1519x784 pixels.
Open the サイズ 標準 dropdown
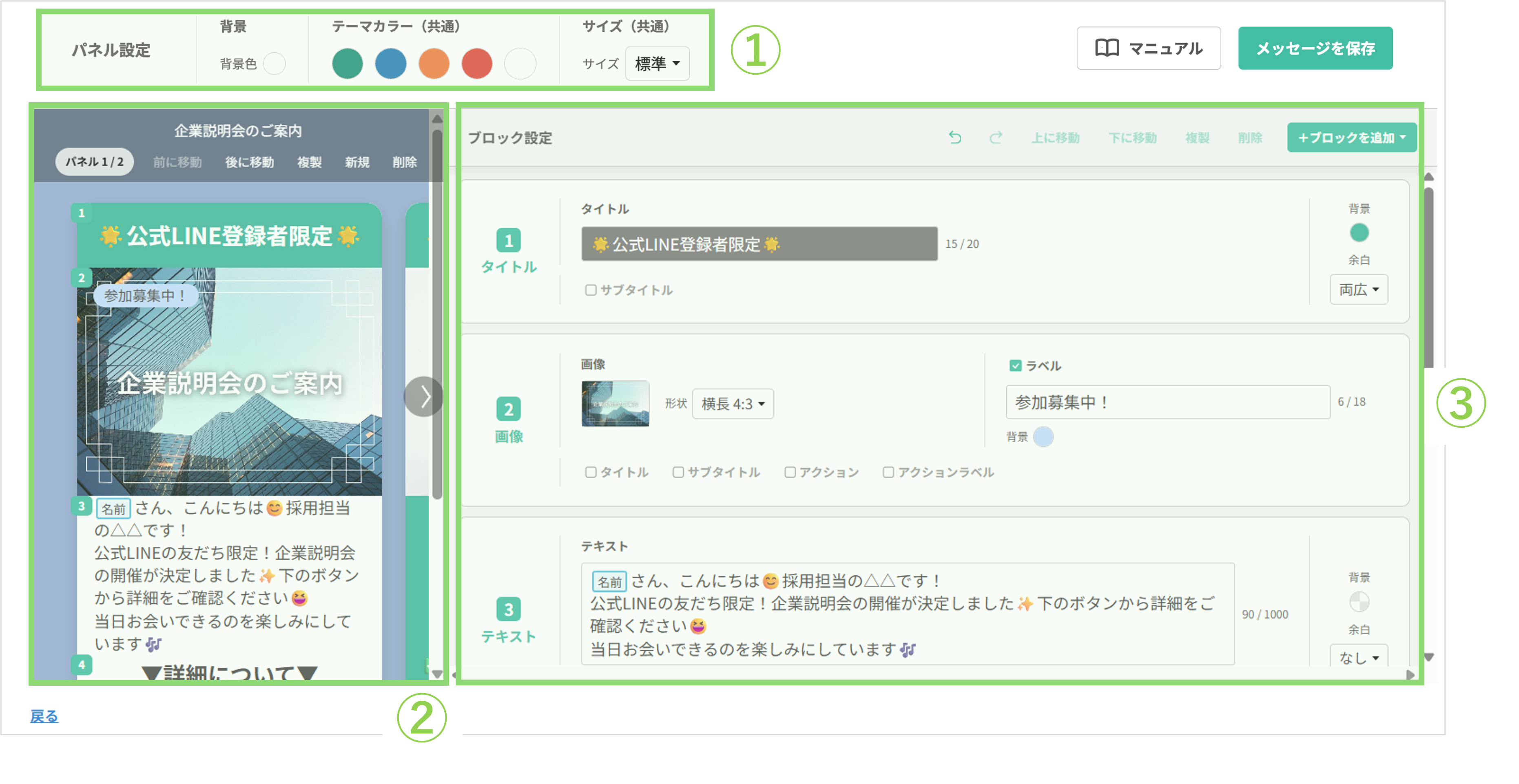click(x=657, y=64)
